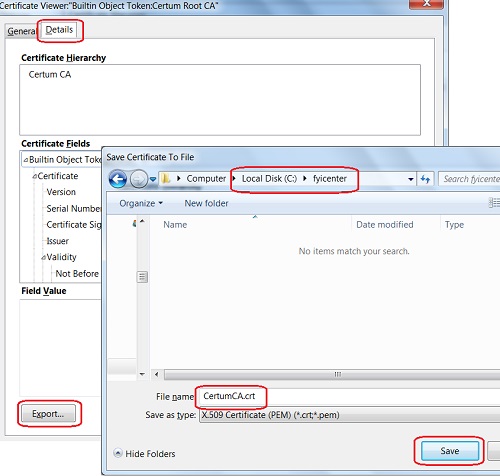500x476 pixels.
Task: Close the Certificate Viewer window
Action: [426, 4]
